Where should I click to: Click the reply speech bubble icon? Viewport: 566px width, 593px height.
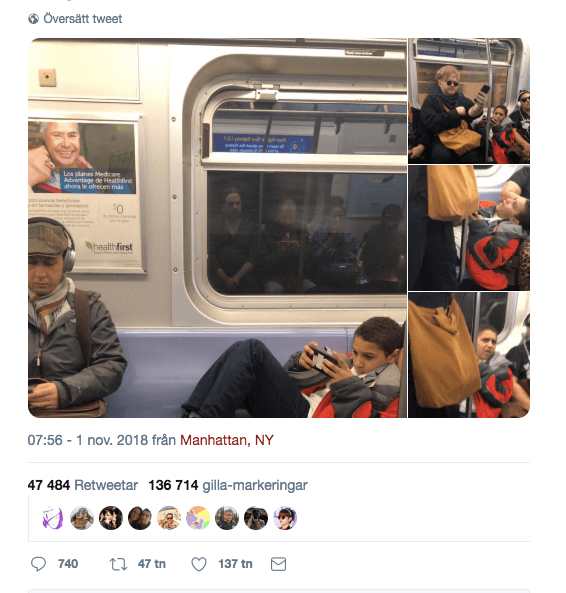(38, 564)
